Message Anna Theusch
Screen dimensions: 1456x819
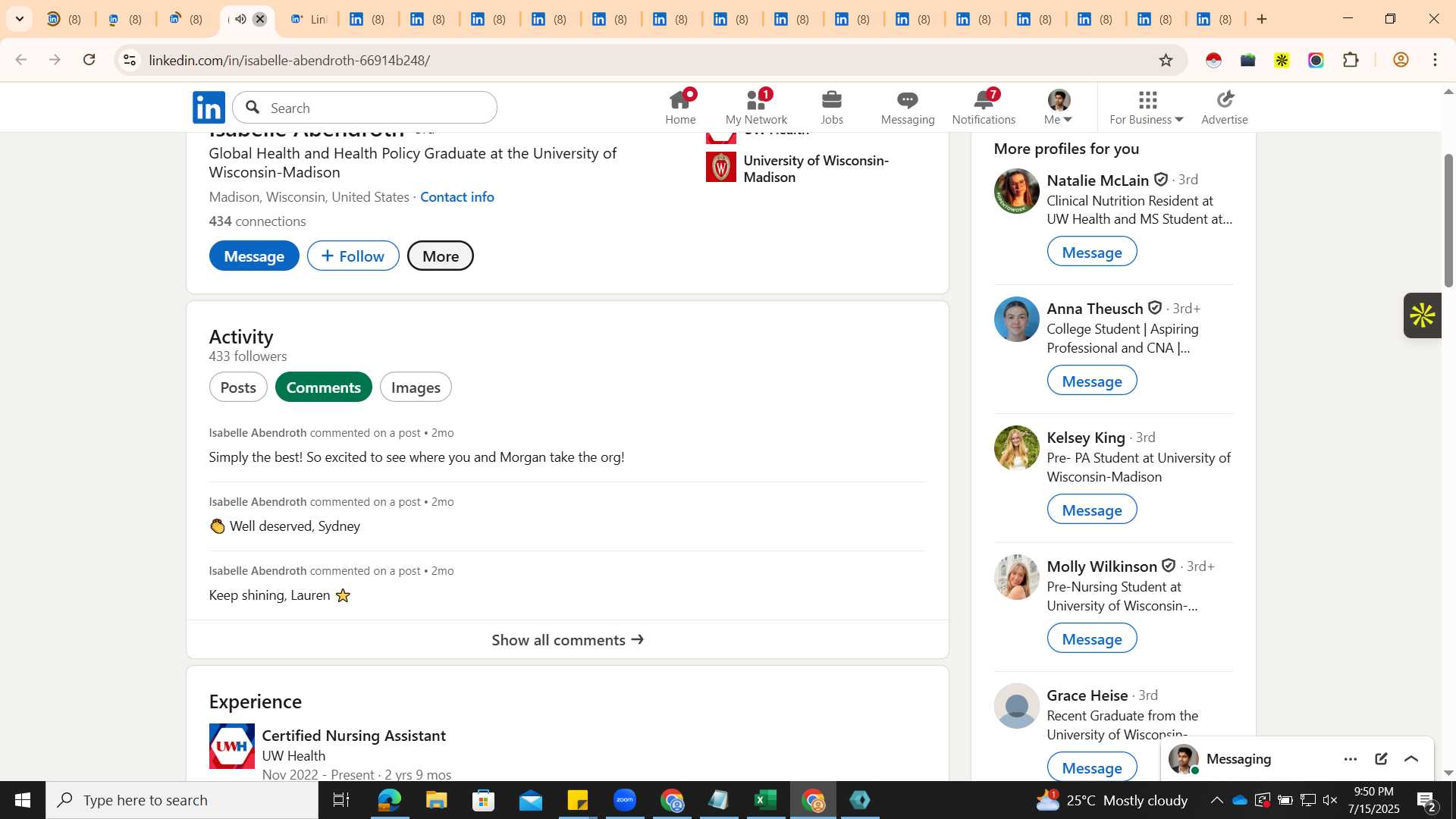tap(1092, 381)
